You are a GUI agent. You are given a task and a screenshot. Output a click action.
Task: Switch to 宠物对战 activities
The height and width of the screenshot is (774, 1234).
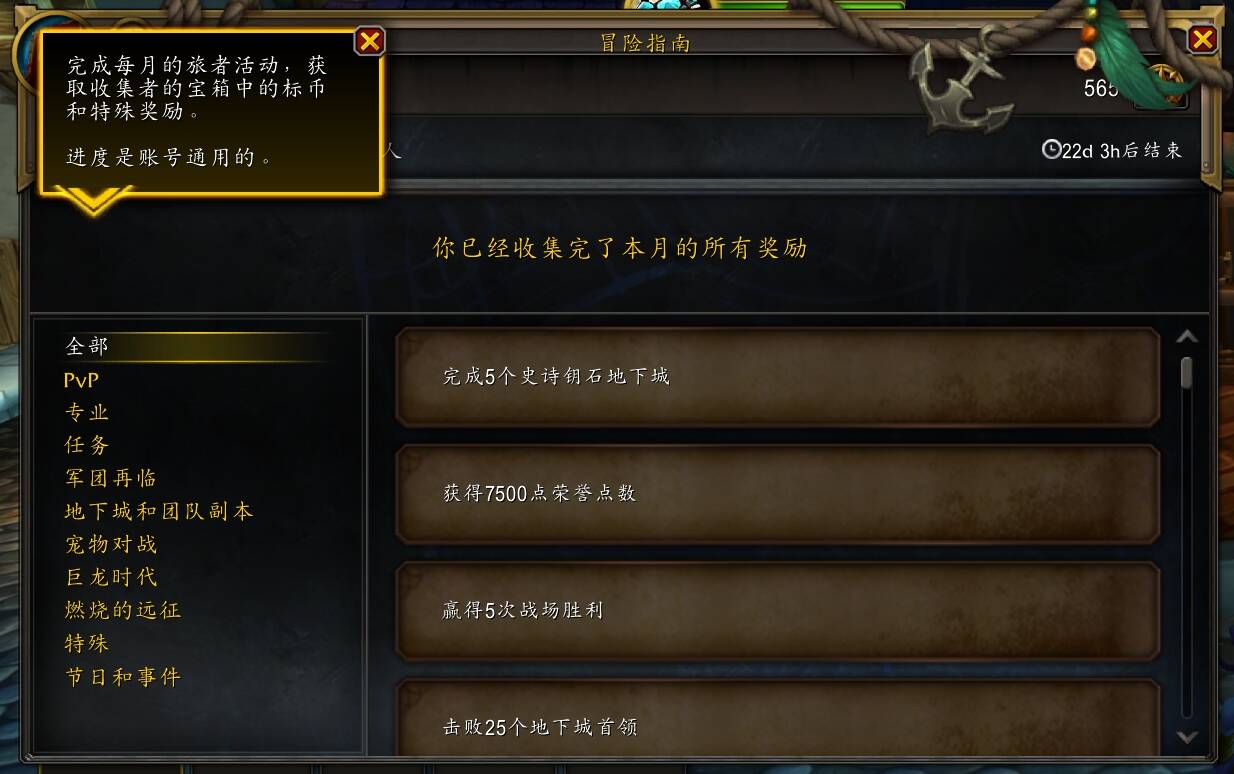point(111,544)
